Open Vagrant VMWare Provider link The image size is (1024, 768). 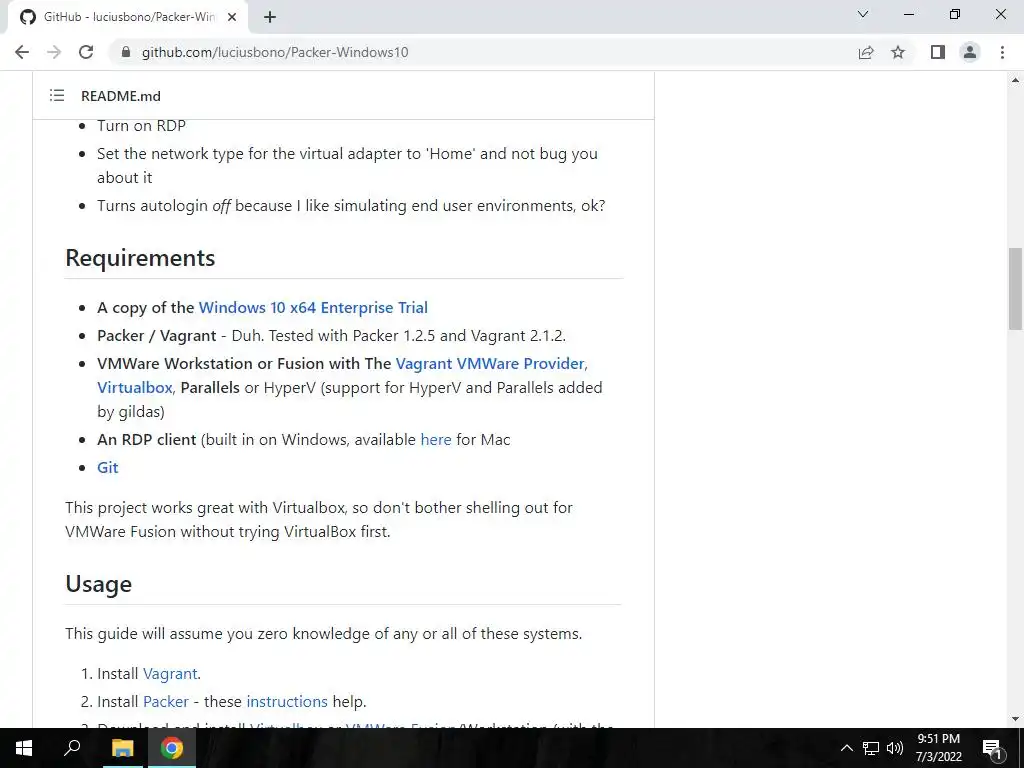tap(490, 363)
